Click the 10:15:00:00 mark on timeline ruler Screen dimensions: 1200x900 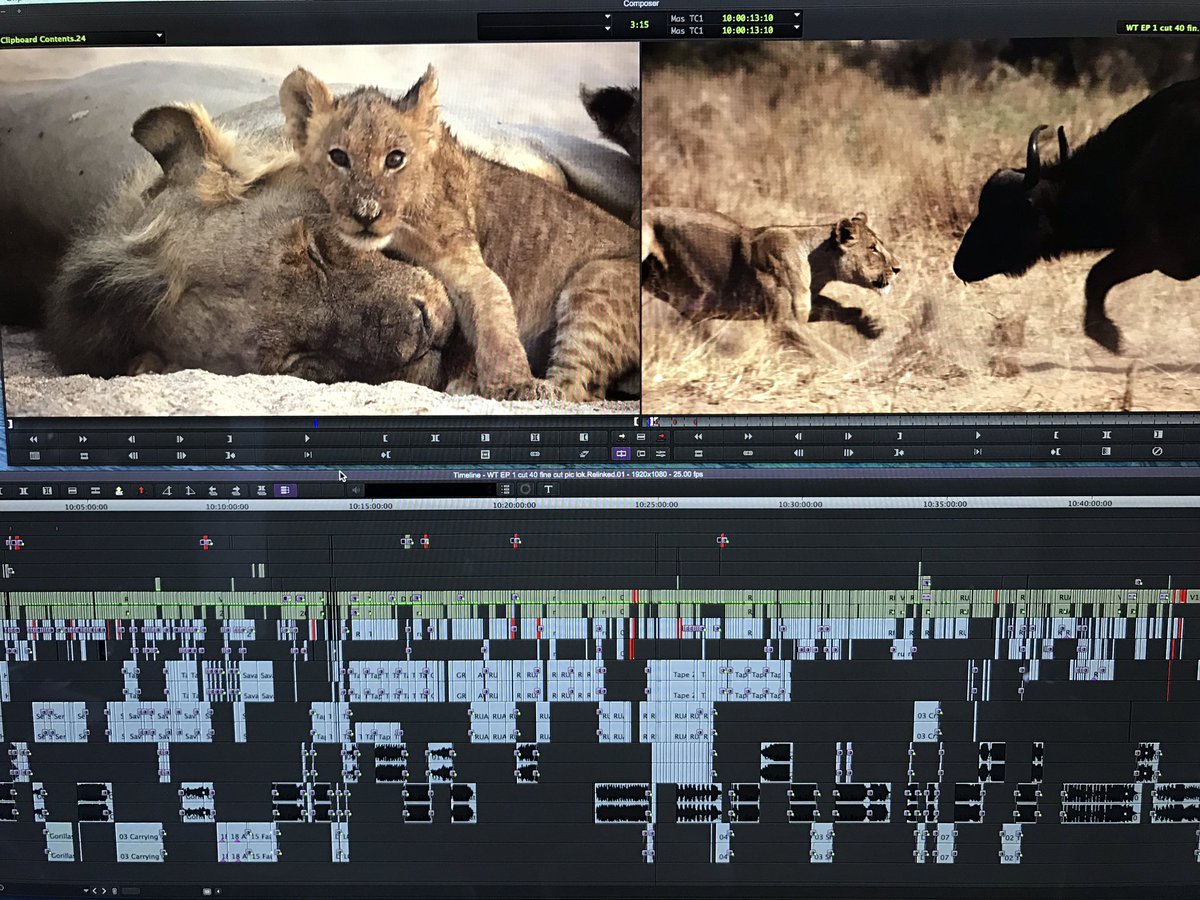click(370, 506)
